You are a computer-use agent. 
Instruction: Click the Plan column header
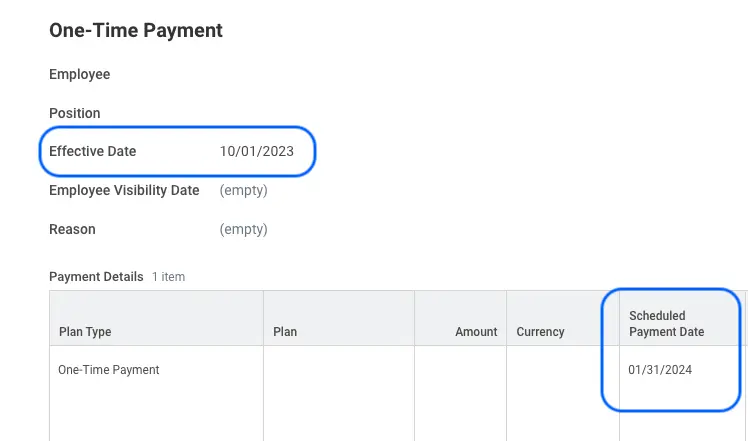(x=285, y=331)
